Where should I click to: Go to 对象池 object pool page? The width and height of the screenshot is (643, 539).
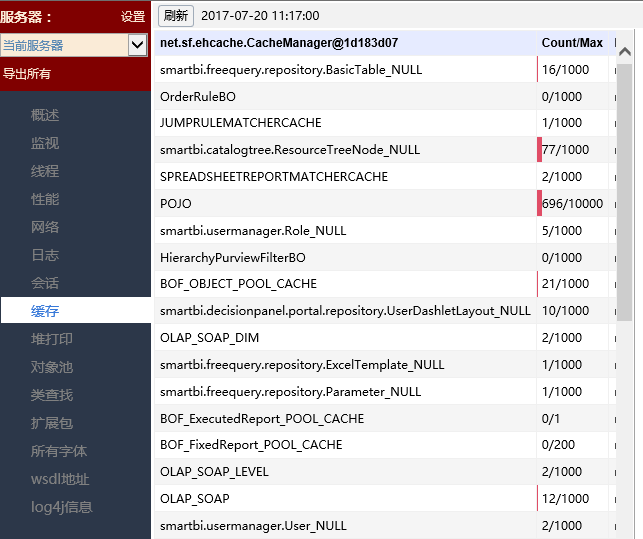pyautogui.click(x=52, y=367)
